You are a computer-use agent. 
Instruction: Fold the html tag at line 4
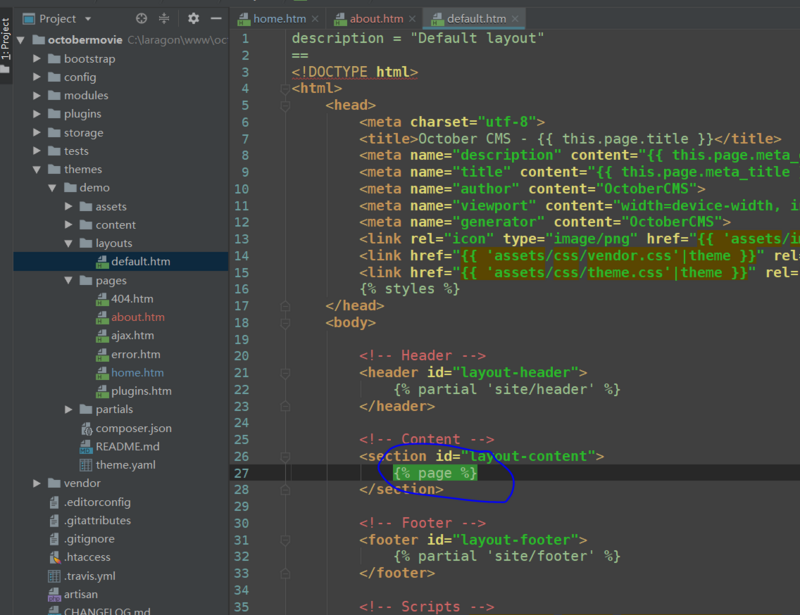pyautogui.click(x=285, y=89)
